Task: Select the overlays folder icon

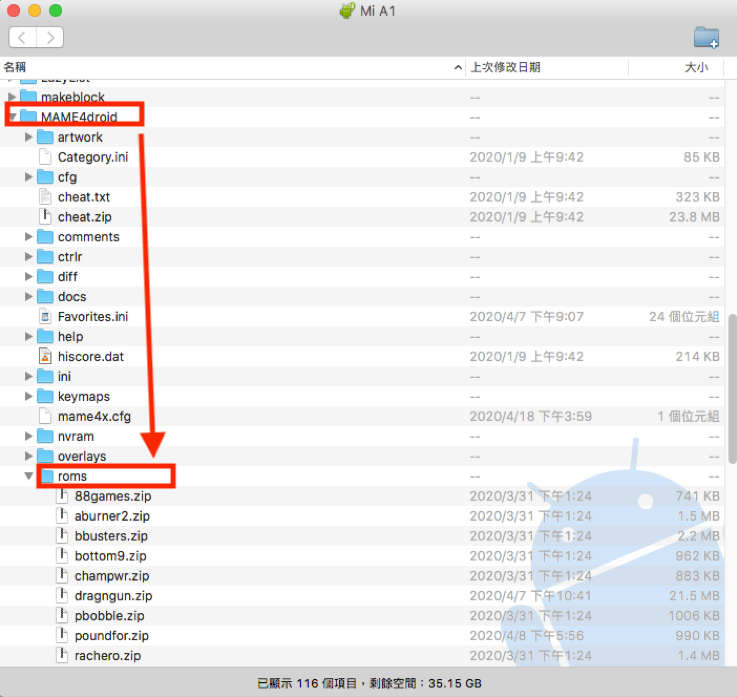Action: (45, 456)
